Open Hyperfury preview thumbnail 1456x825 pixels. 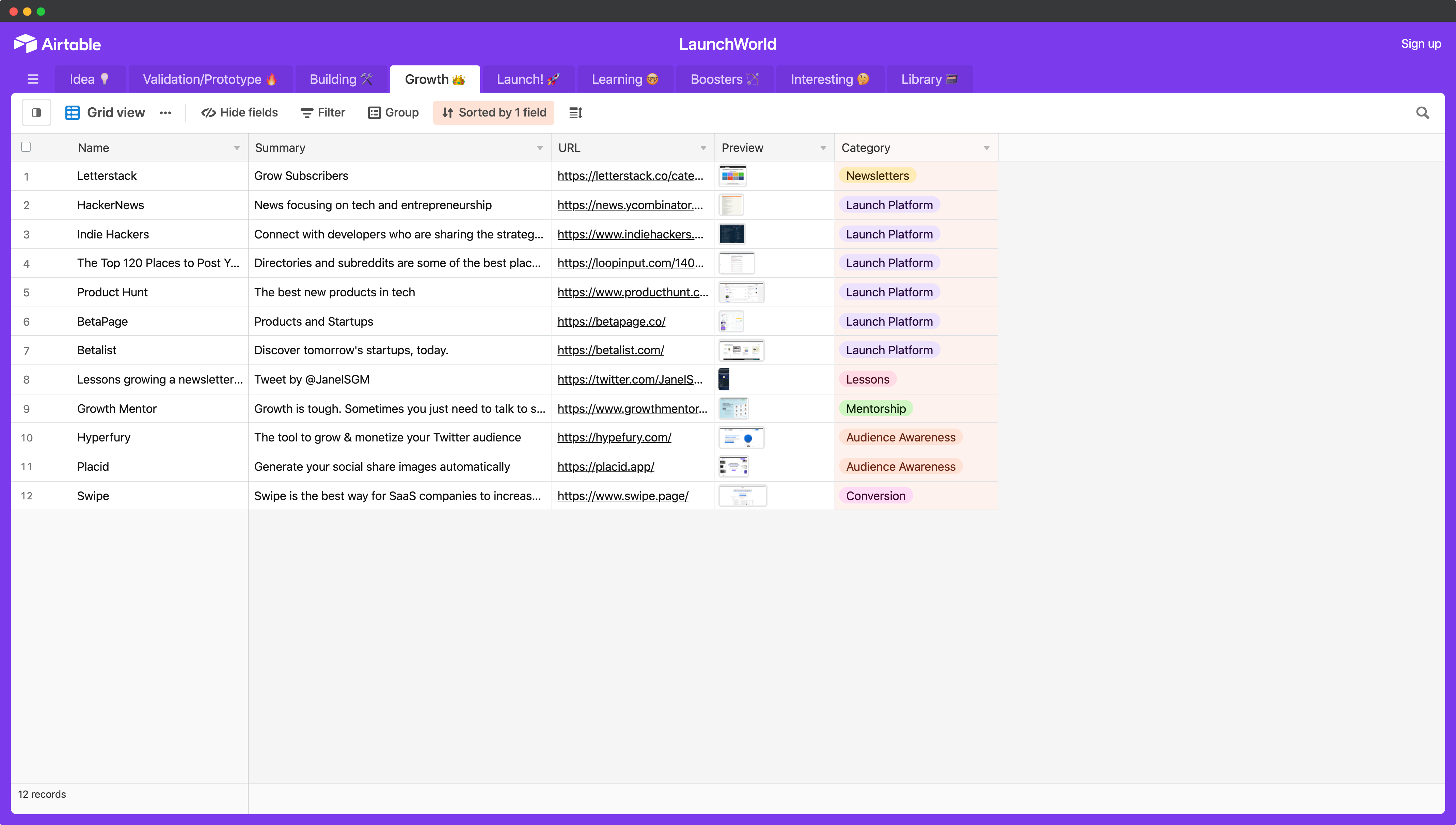pos(741,437)
